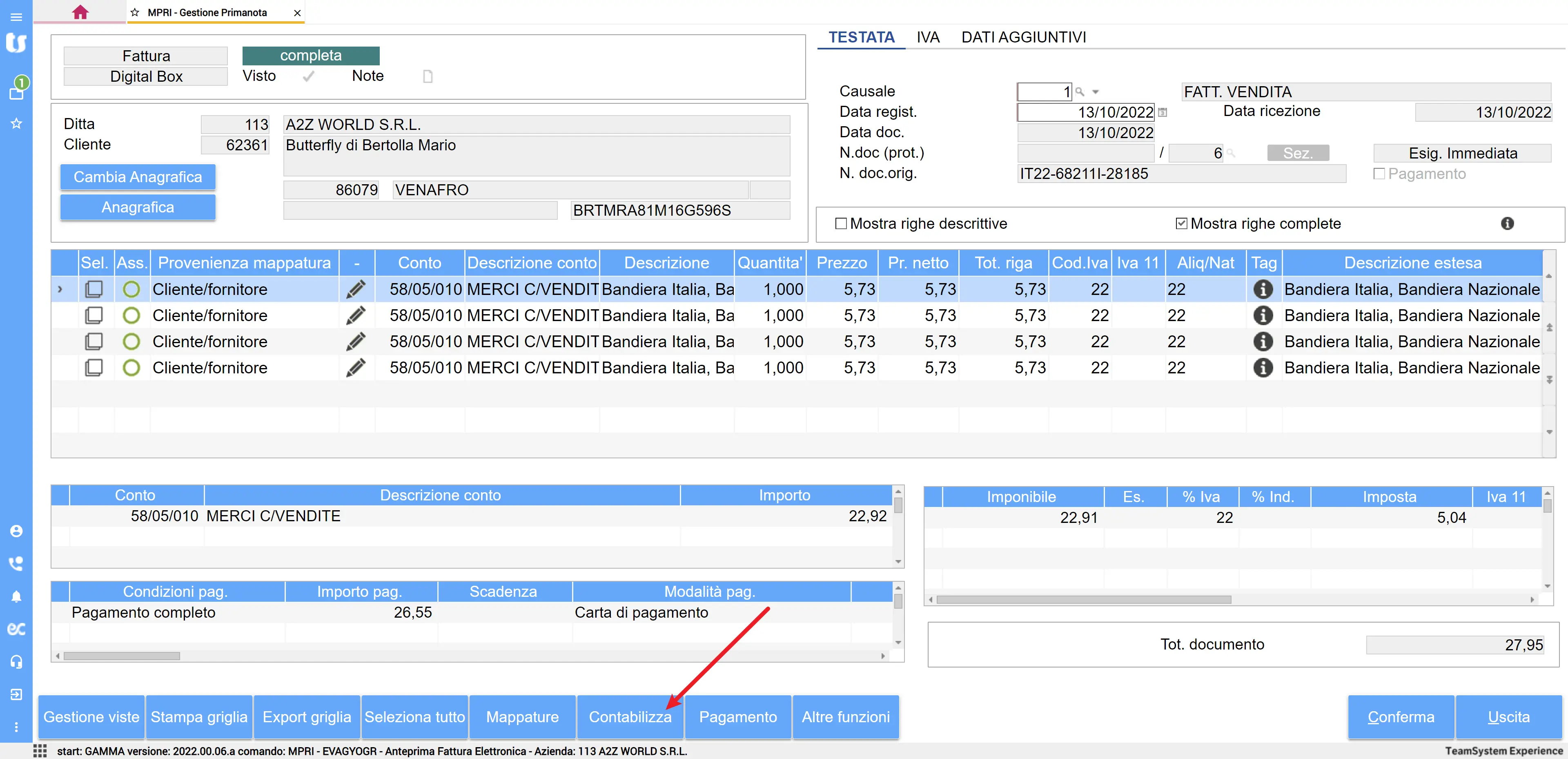Image resolution: width=1568 pixels, height=759 pixels.
Task: Click the notification bell sidebar icon
Action: click(x=16, y=596)
